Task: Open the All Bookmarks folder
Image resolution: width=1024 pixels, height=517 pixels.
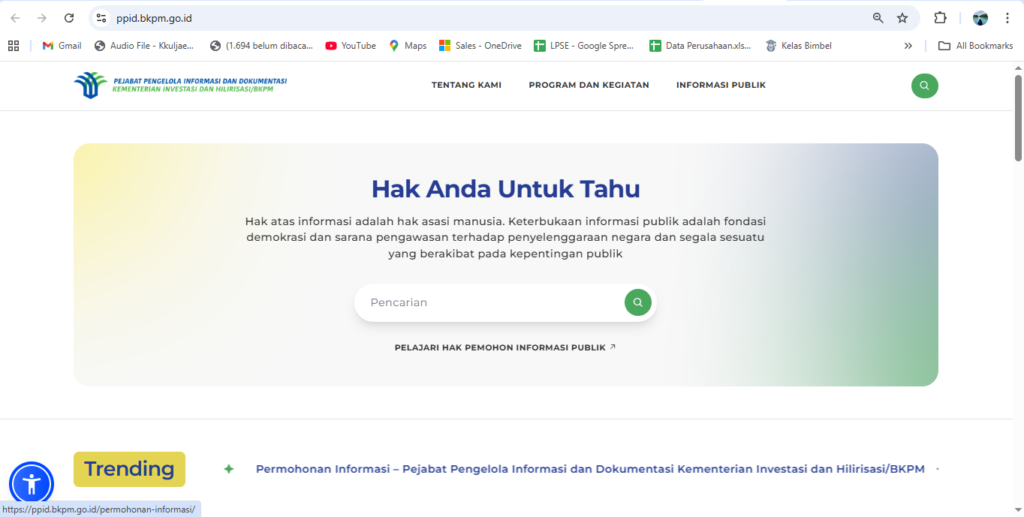Action: tap(976, 45)
